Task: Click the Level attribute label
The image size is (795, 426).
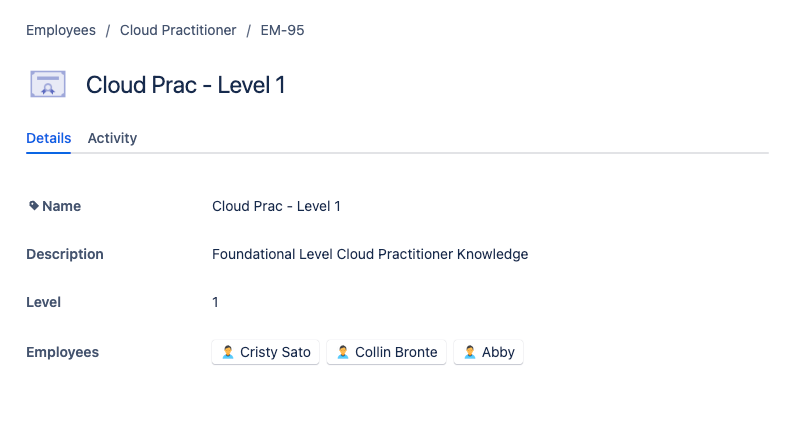Action: [43, 302]
